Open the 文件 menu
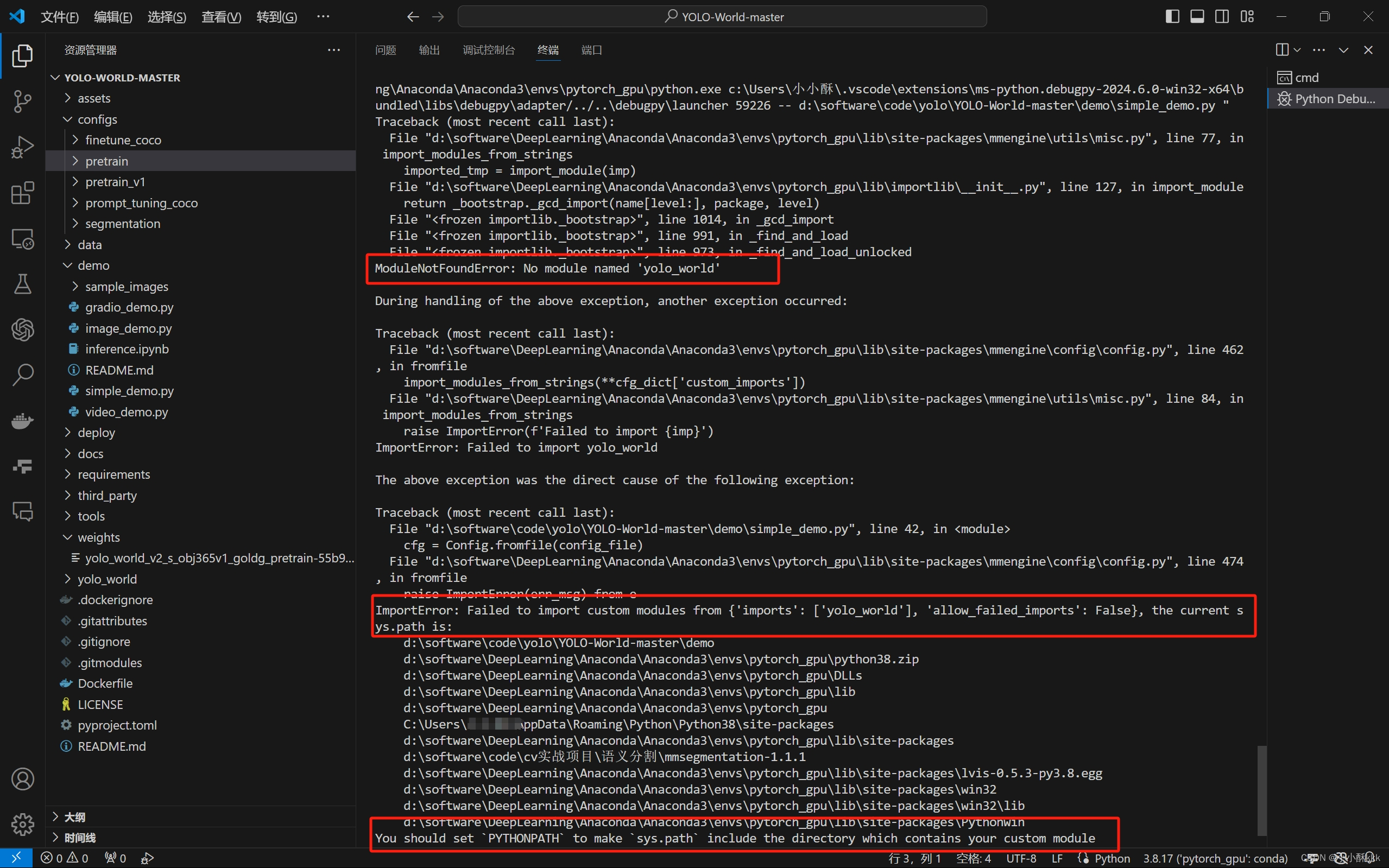This screenshot has width=1389, height=868. [x=59, y=17]
